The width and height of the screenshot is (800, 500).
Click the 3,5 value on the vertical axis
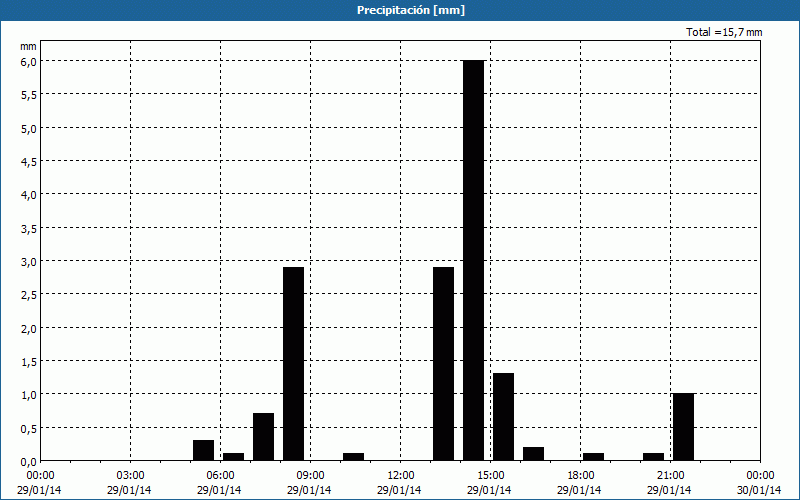pos(29,228)
